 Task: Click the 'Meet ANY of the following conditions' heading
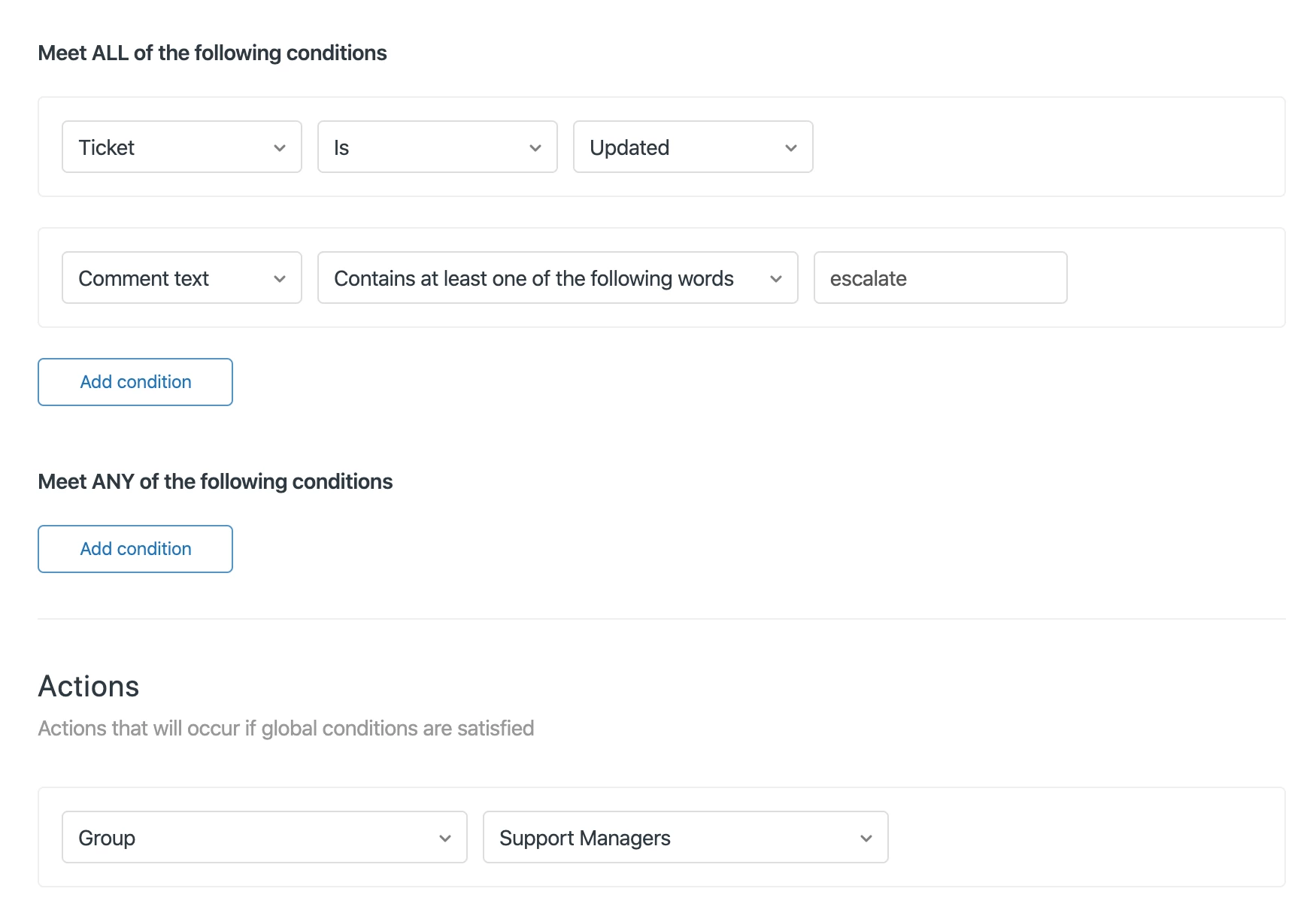tap(215, 481)
